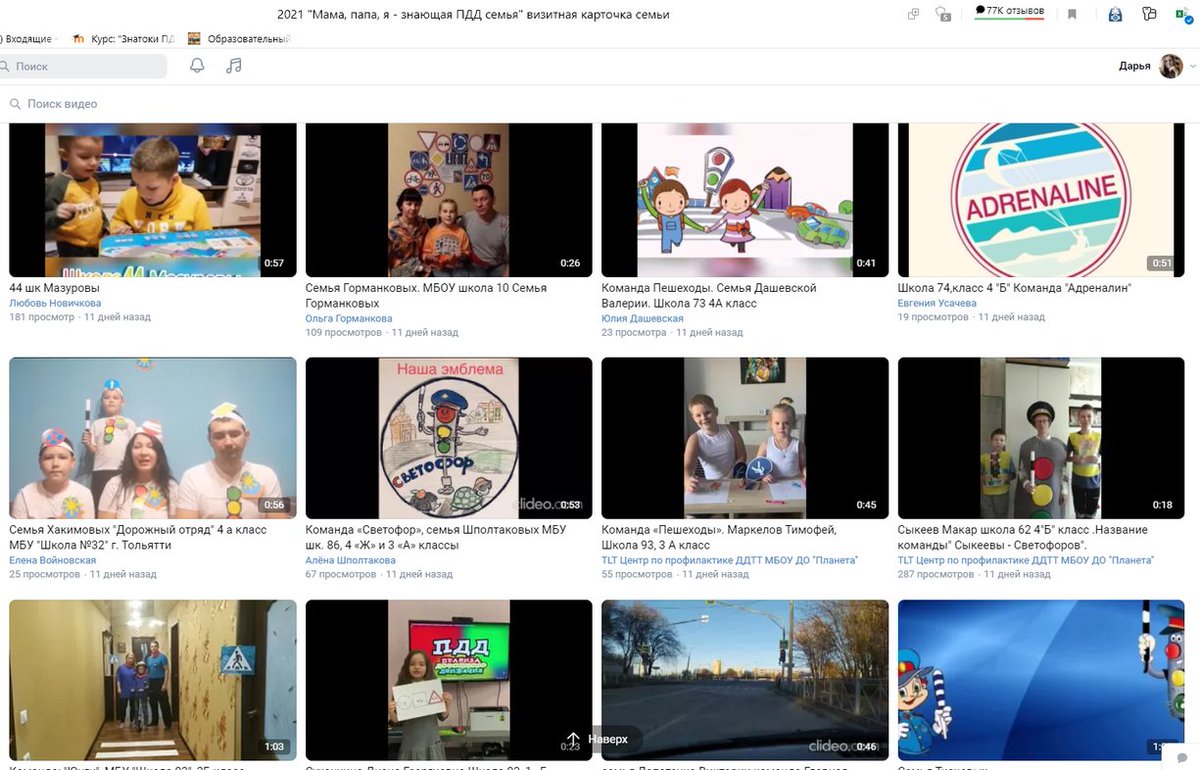Open the title link "44 шк Мазуровы"
The image size is (1200, 770).
[x=54, y=288]
